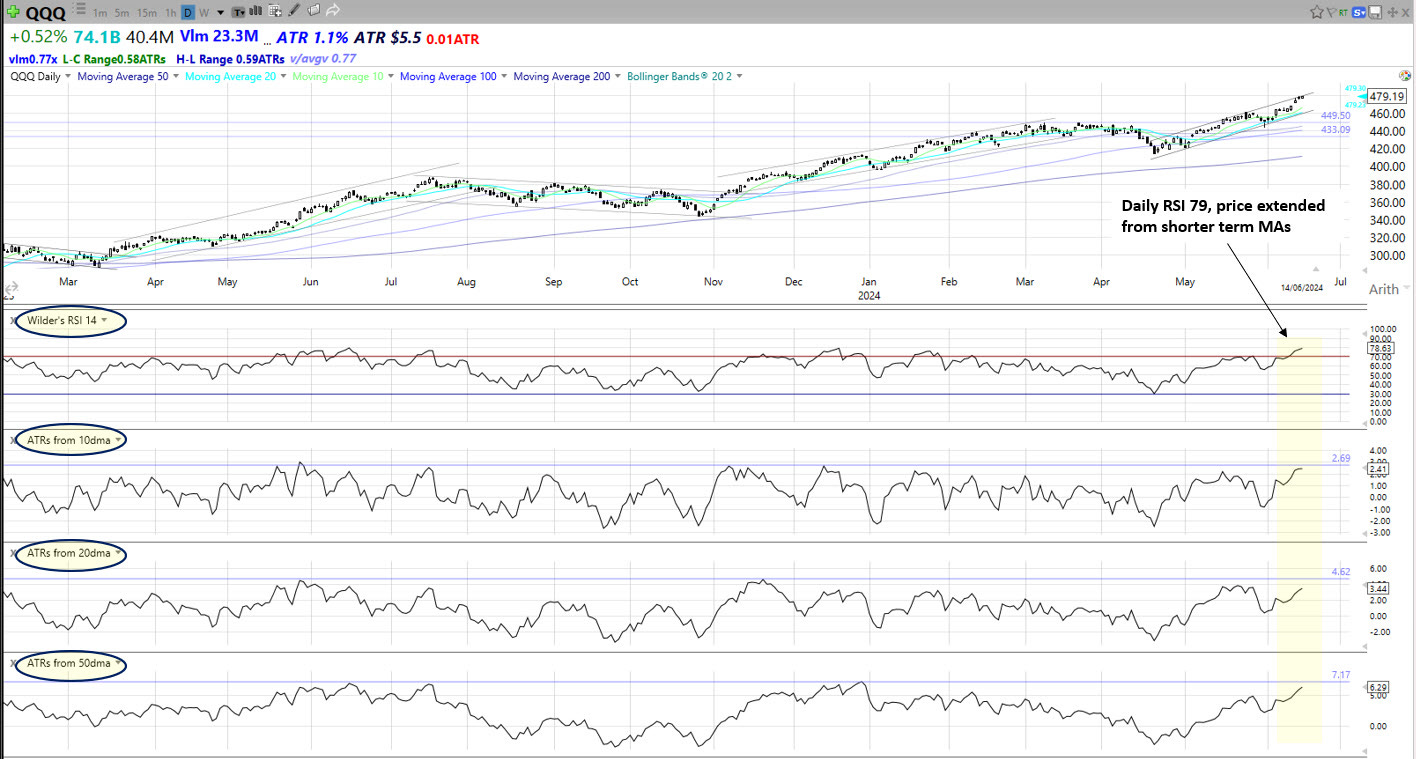The width and height of the screenshot is (1416, 759).
Task: Click the chart template (T) icon
Action: 238,13
